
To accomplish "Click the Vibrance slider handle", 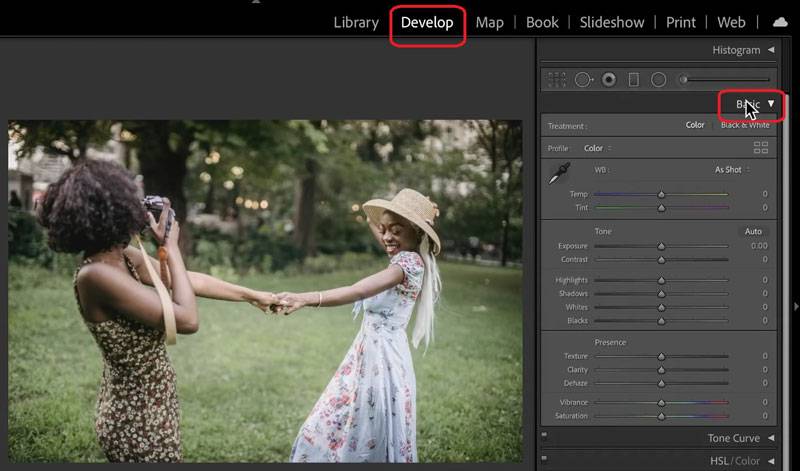I will (661, 403).
